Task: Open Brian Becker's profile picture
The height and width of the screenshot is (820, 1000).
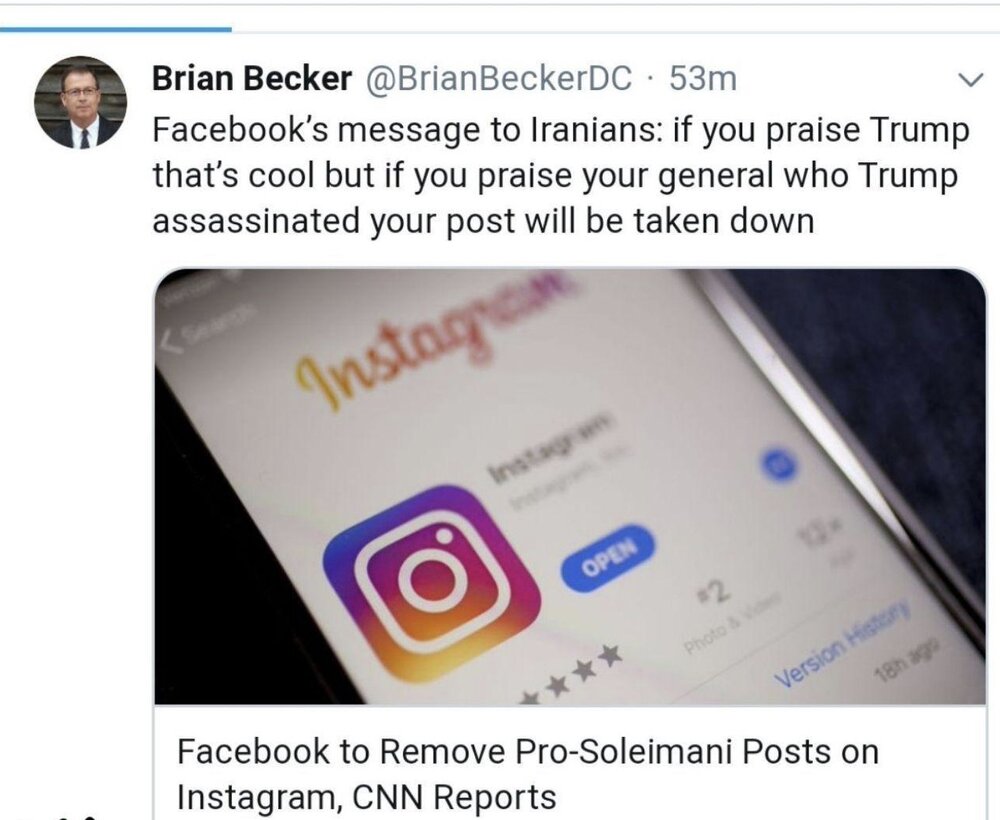Action: click(x=80, y=103)
